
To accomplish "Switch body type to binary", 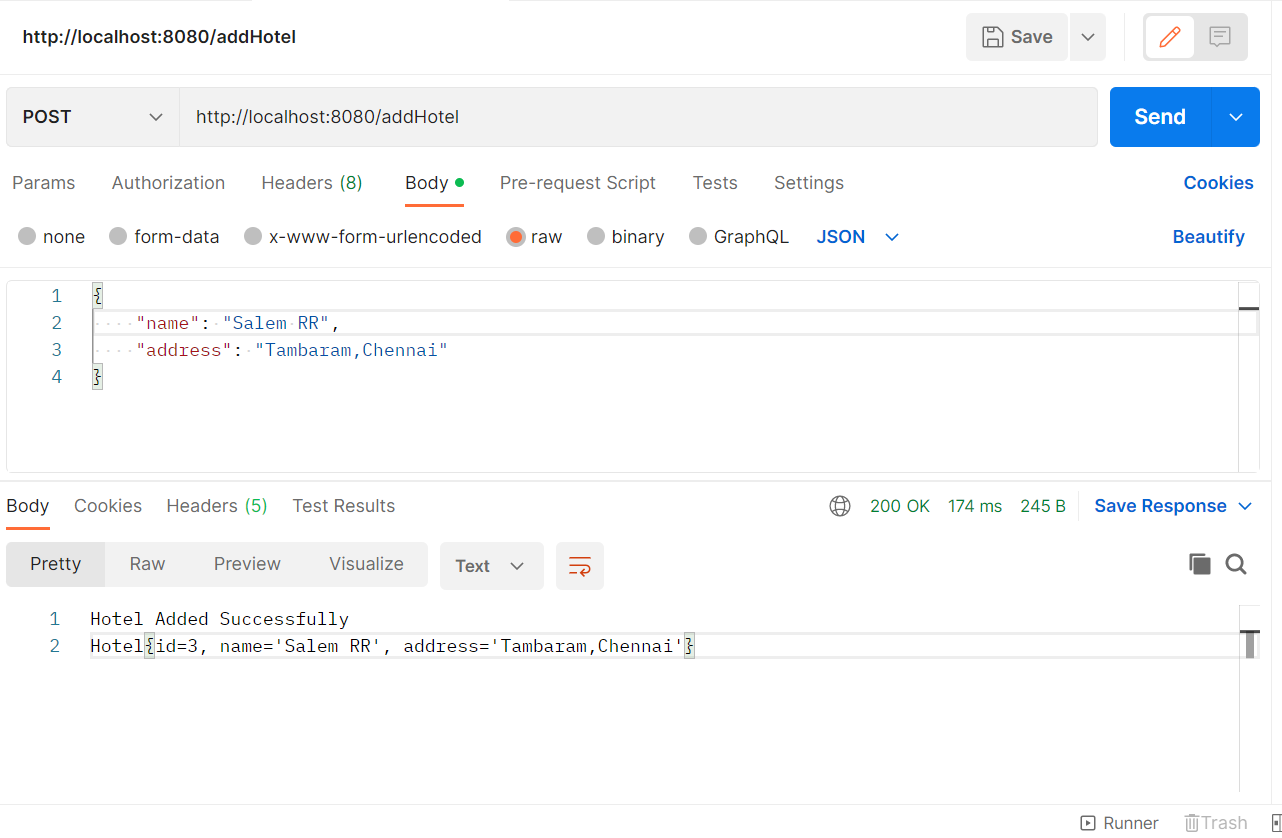I will (x=625, y=236).
